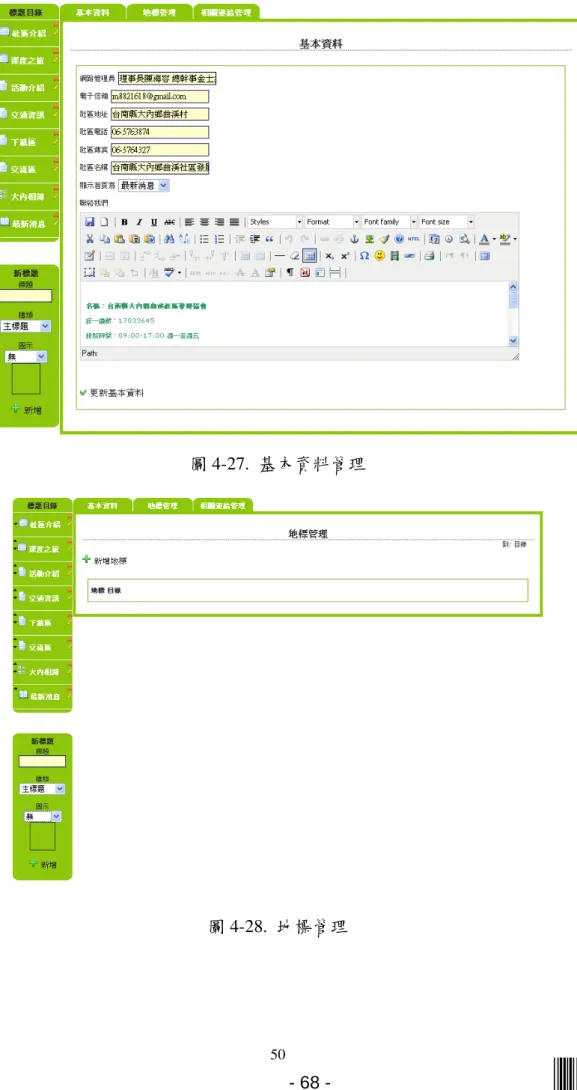Open the Font size dropdown
Image resolution: width=577 pixels, height=1090 pixels.
[x=446, y=222]
